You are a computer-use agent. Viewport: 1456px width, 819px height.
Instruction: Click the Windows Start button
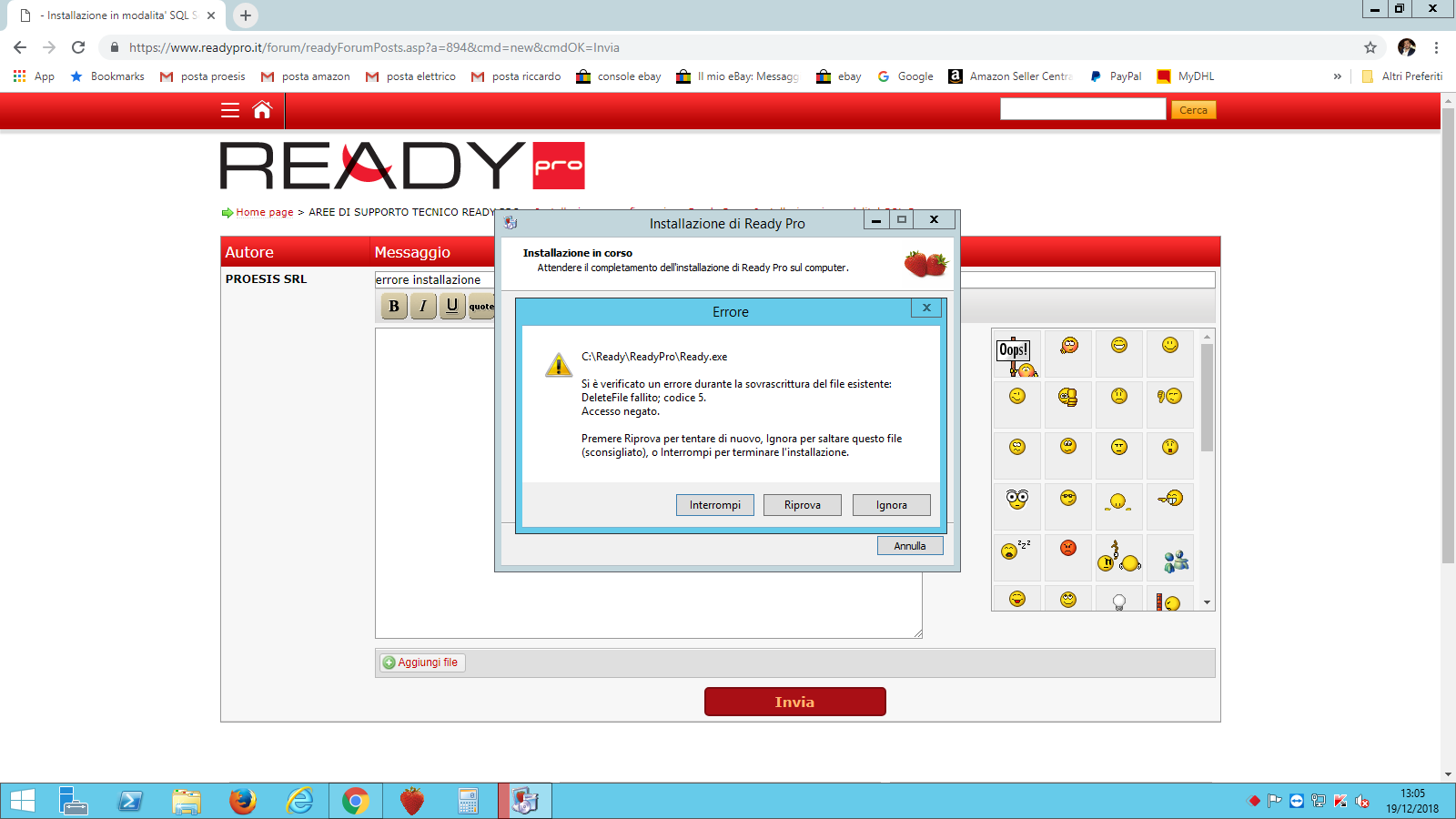click(x=22, y=801)
